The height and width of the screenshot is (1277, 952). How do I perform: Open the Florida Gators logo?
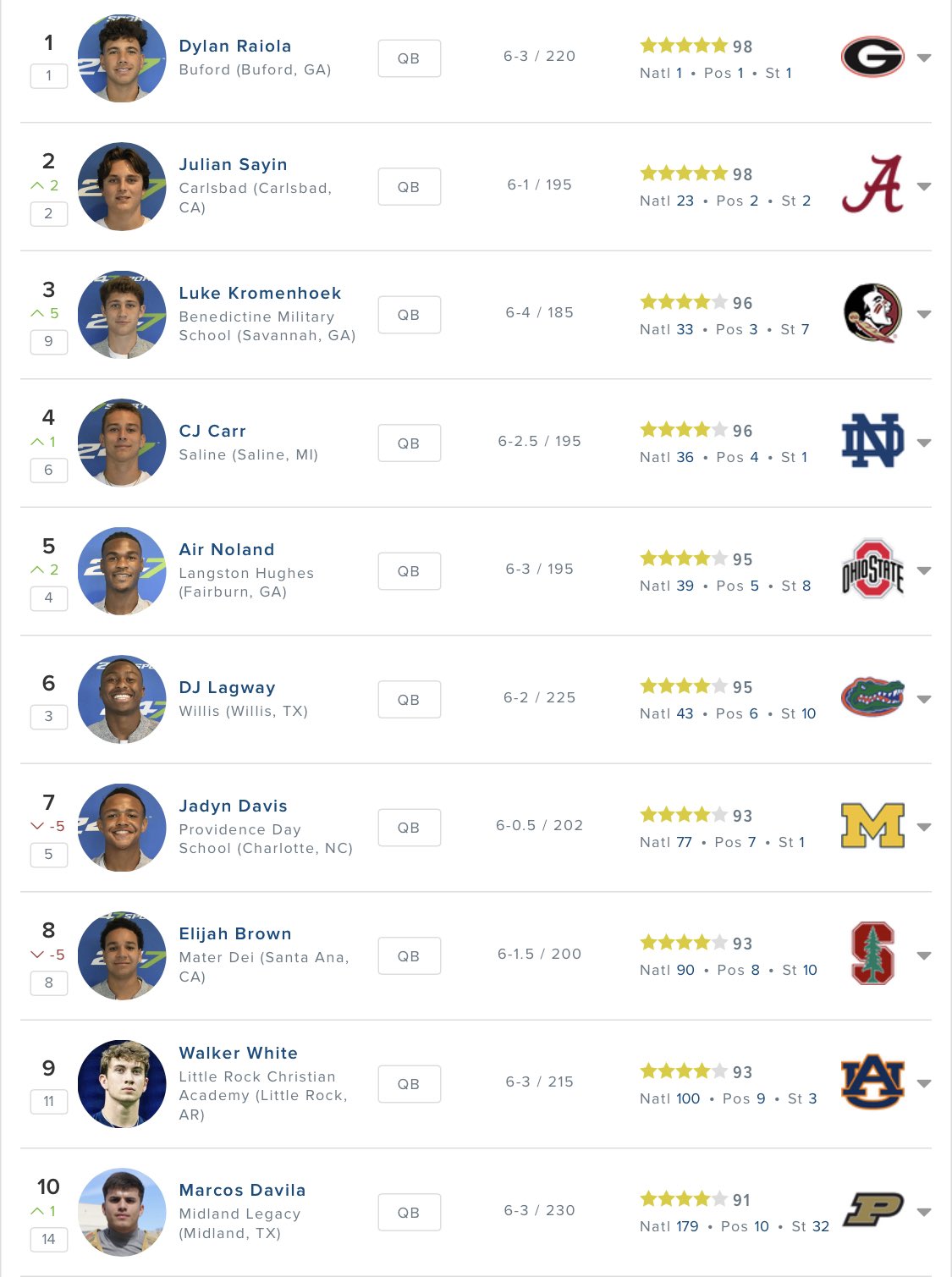pyautogui.click(x=872, y=697)
